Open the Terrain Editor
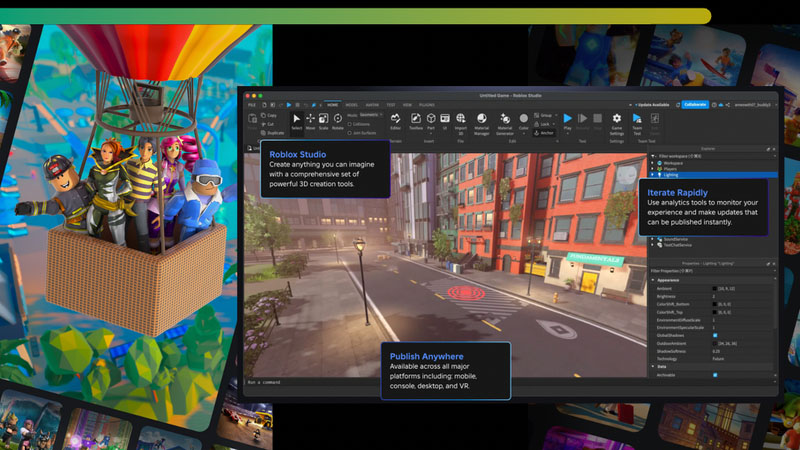 [x=395, y=121]
